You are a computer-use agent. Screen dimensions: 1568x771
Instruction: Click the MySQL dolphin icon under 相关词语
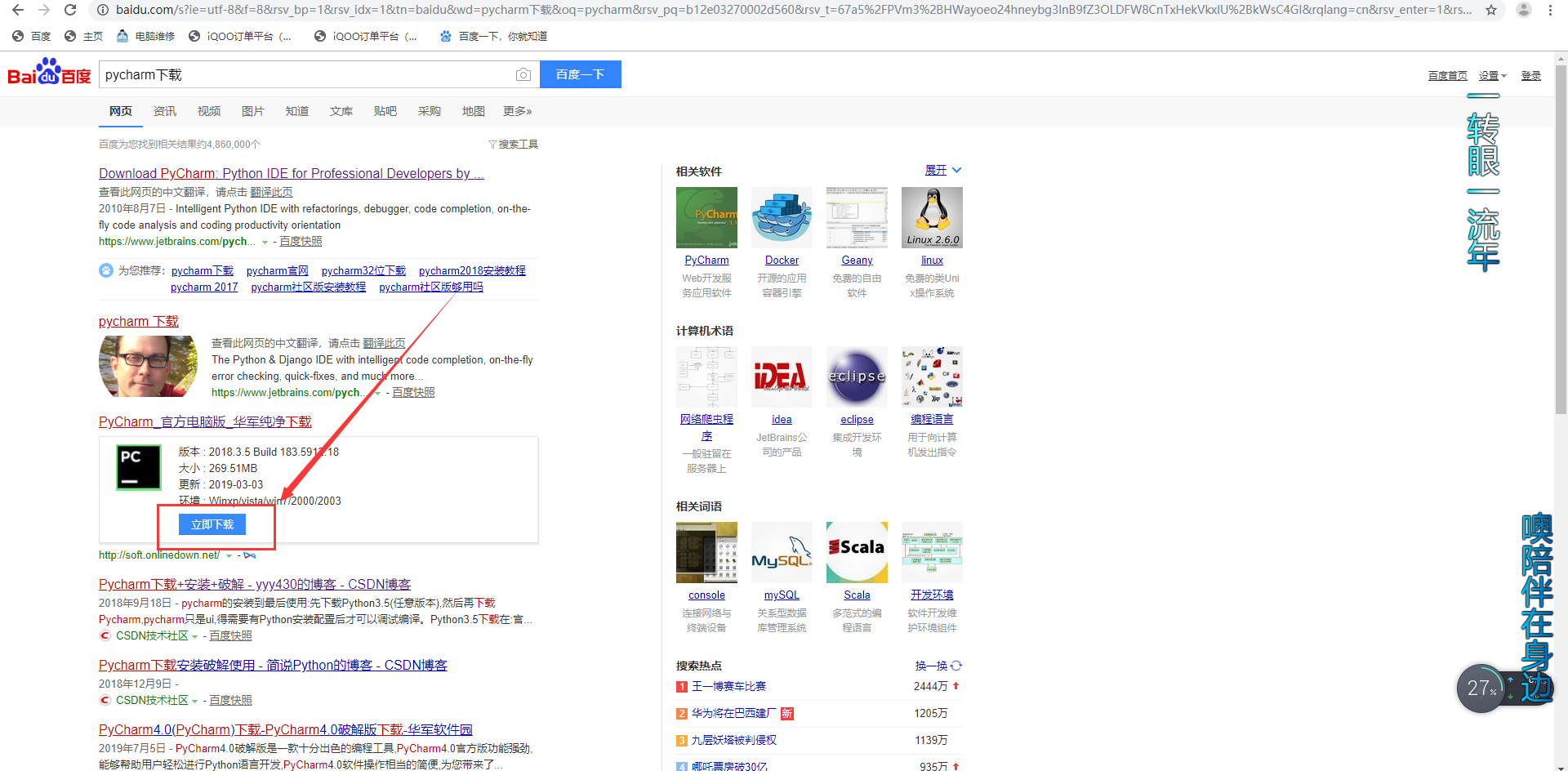(782, 552)
